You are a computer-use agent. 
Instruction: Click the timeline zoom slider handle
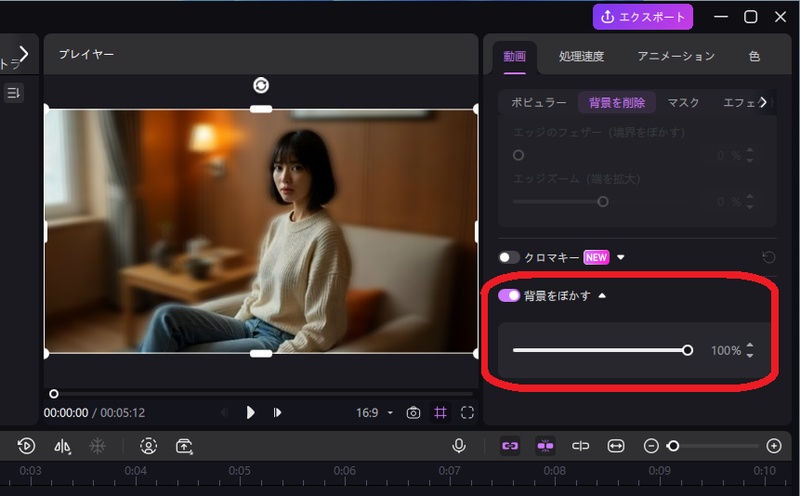pyautogui.click(x=673, y=446)
